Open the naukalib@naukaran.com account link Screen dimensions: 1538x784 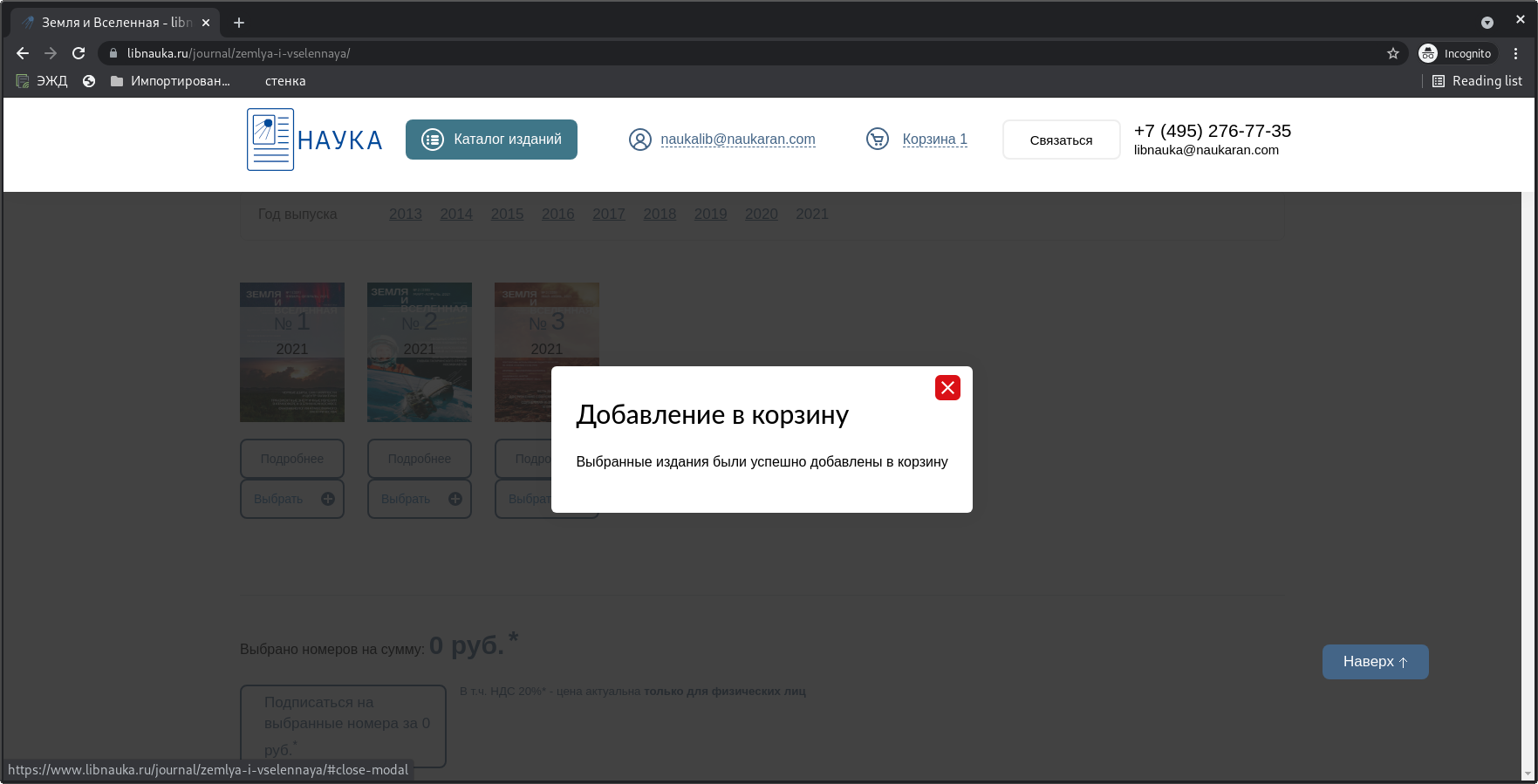click(x=738, y=140)
